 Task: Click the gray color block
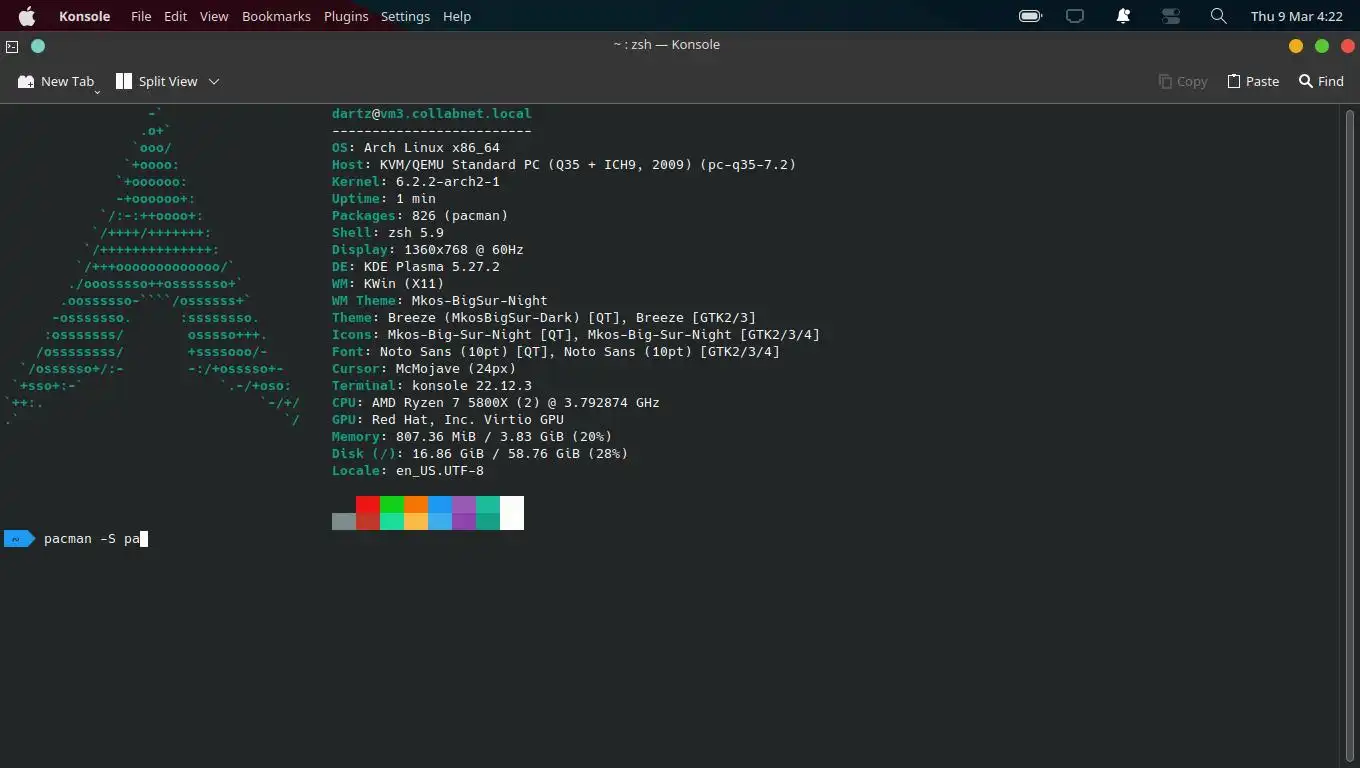tap(344, 521)
